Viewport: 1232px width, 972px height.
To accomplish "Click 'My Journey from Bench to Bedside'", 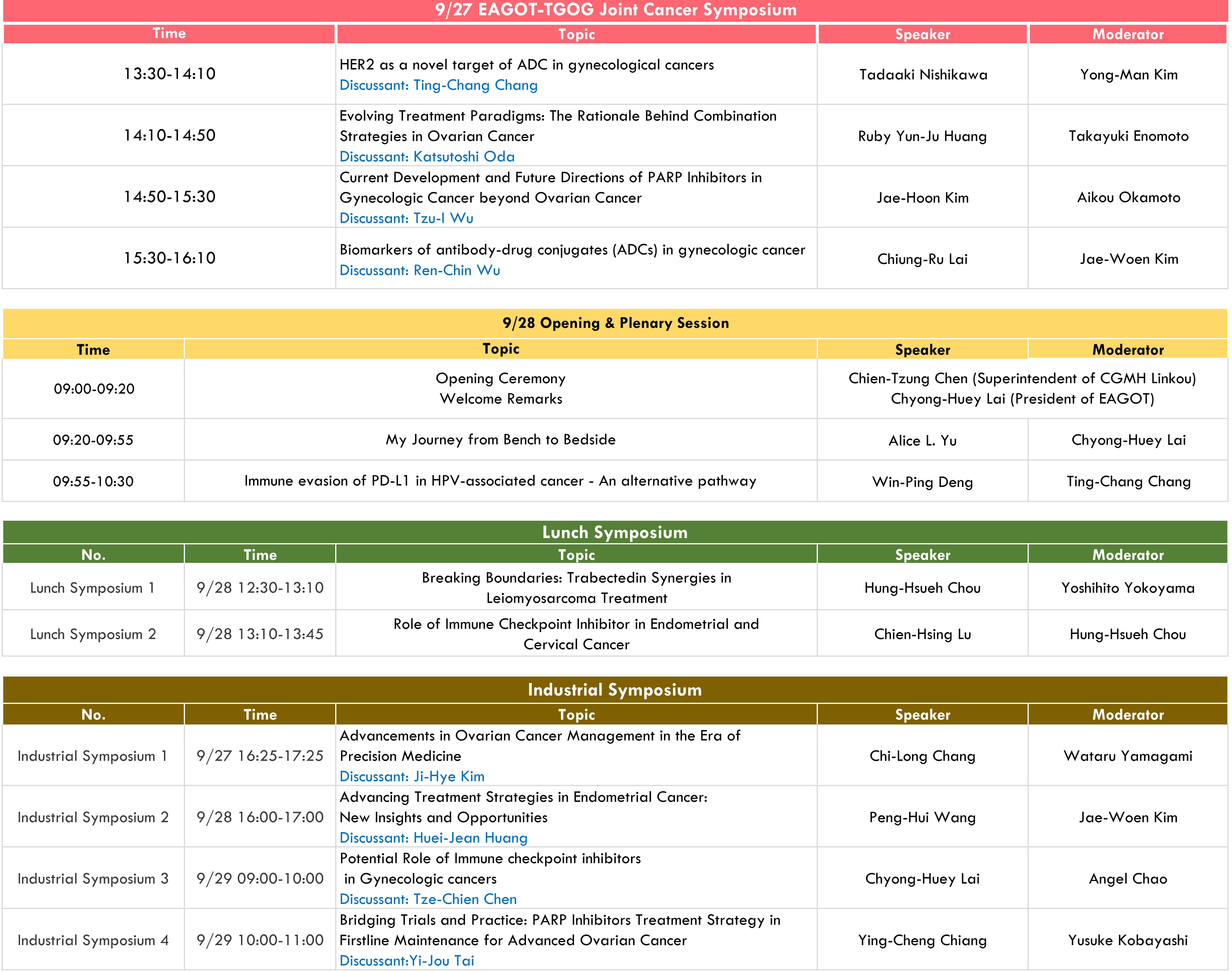I will 501,440.
